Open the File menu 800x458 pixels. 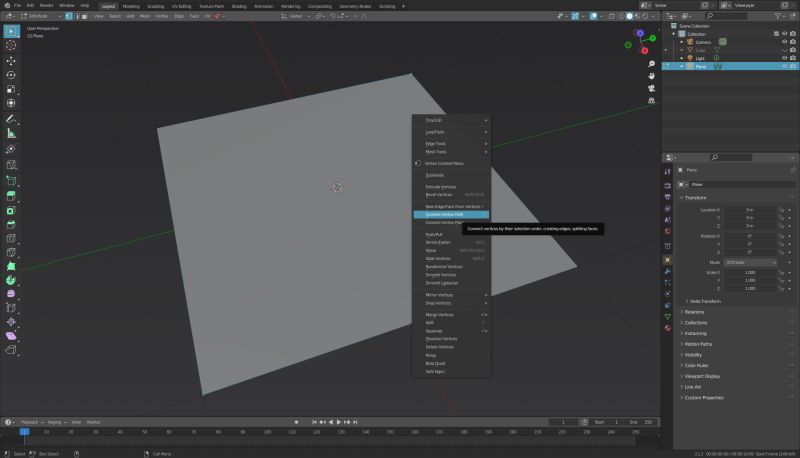click(17, 6)
